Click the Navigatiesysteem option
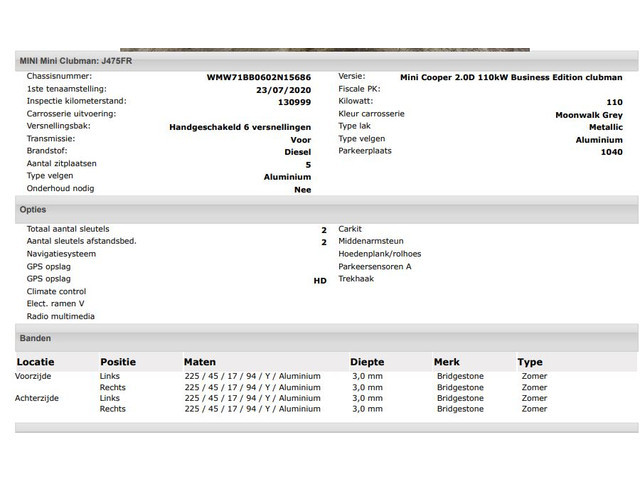The width and height of the screenshot is (640, 480). click(x=61, y=254)
